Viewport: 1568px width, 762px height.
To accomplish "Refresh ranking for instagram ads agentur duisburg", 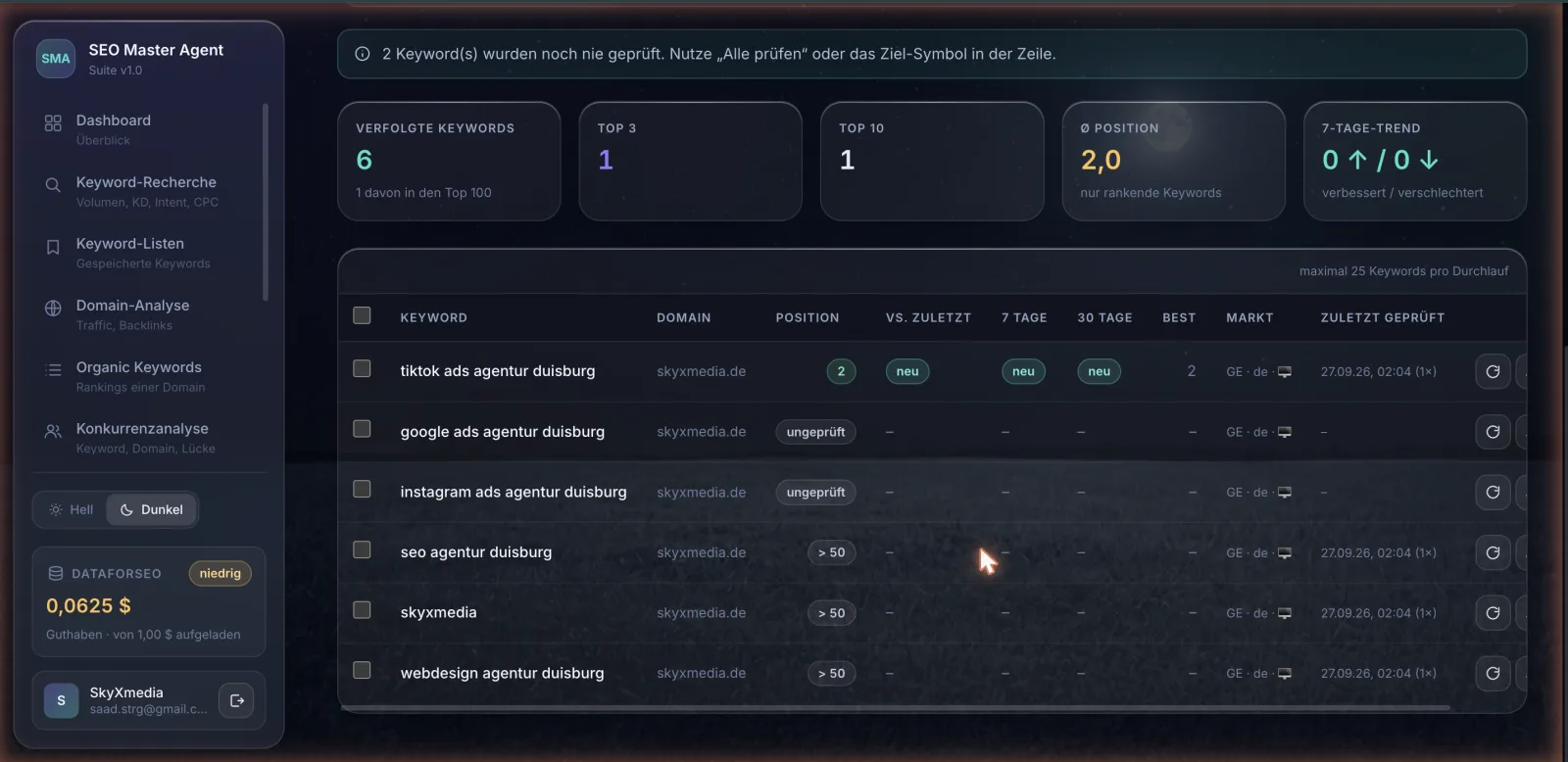I will click(x=1493, y=492).
